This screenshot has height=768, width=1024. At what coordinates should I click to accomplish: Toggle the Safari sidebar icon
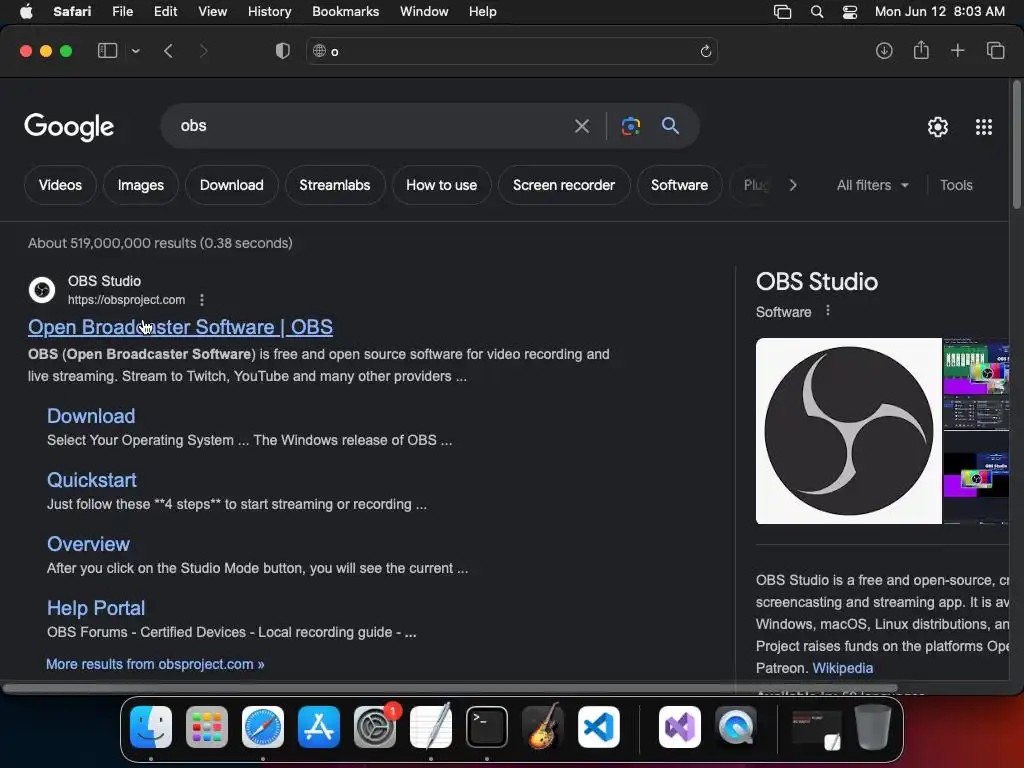point(107,51)
